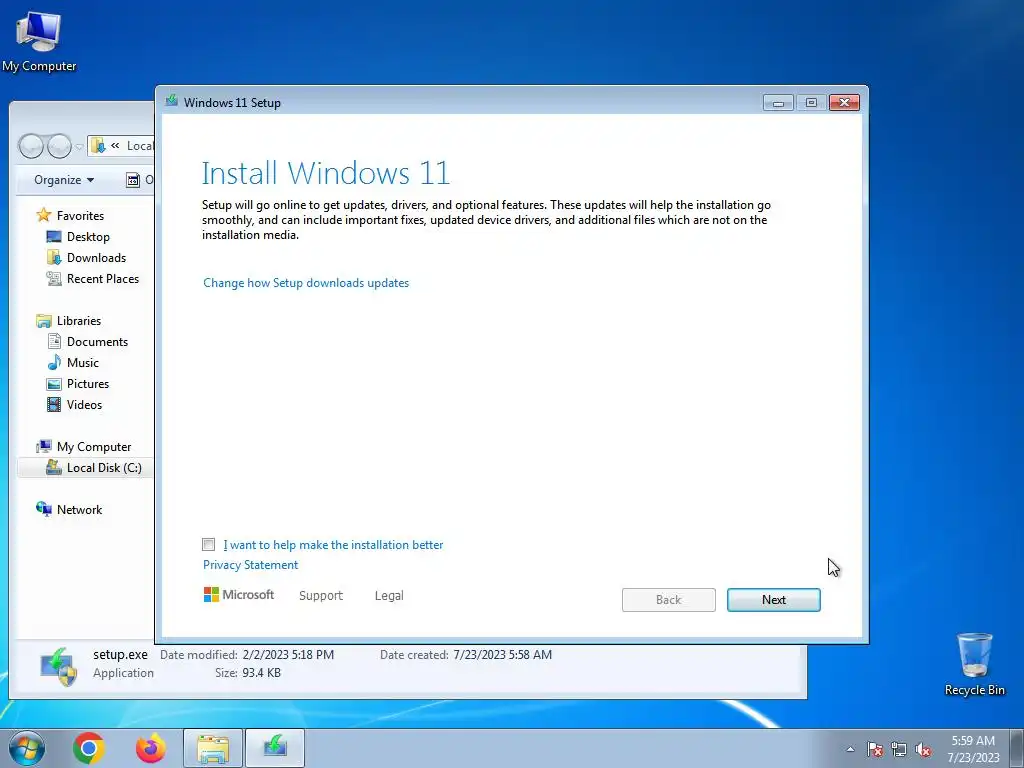This screenshot has width=1024, height=768.
Task: Click 'setup.exe' file name in details pane
Action: tap(120, 654)
